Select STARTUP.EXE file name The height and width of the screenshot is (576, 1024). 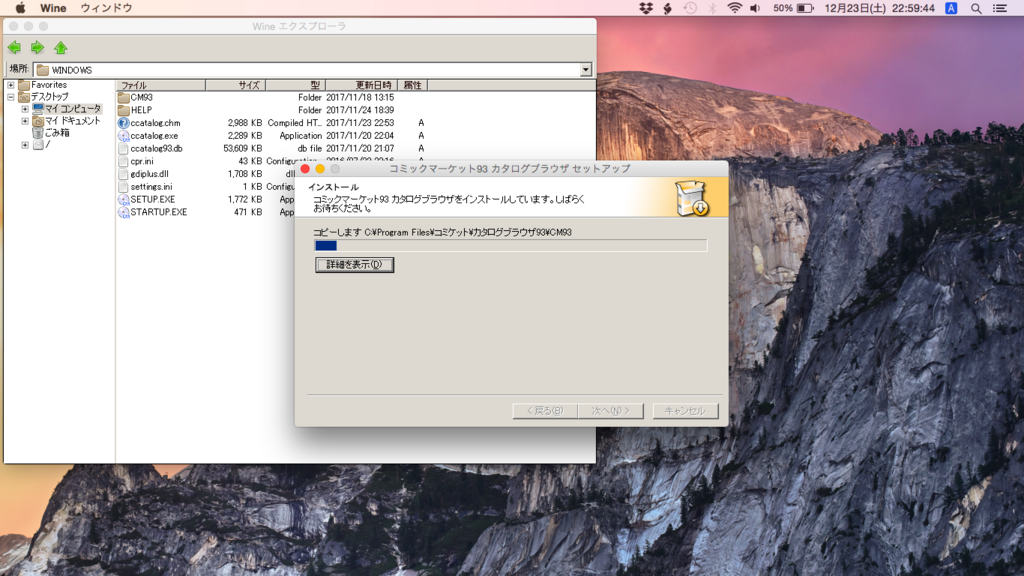click(x=159, y=212)
